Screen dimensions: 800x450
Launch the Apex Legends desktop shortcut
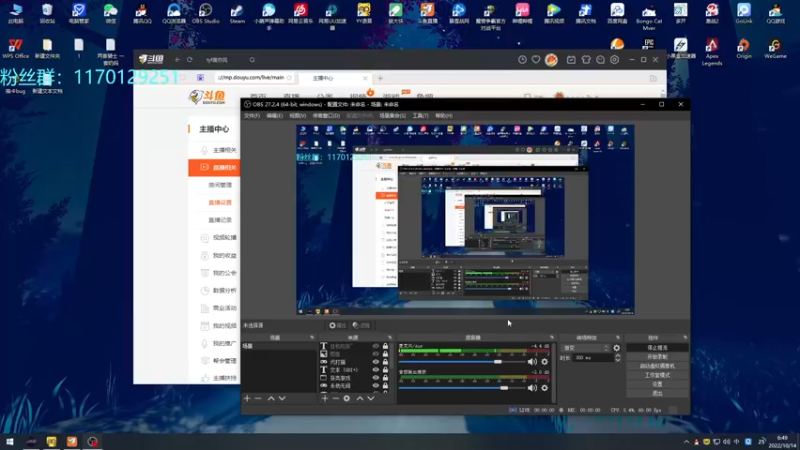click(712, 52)
